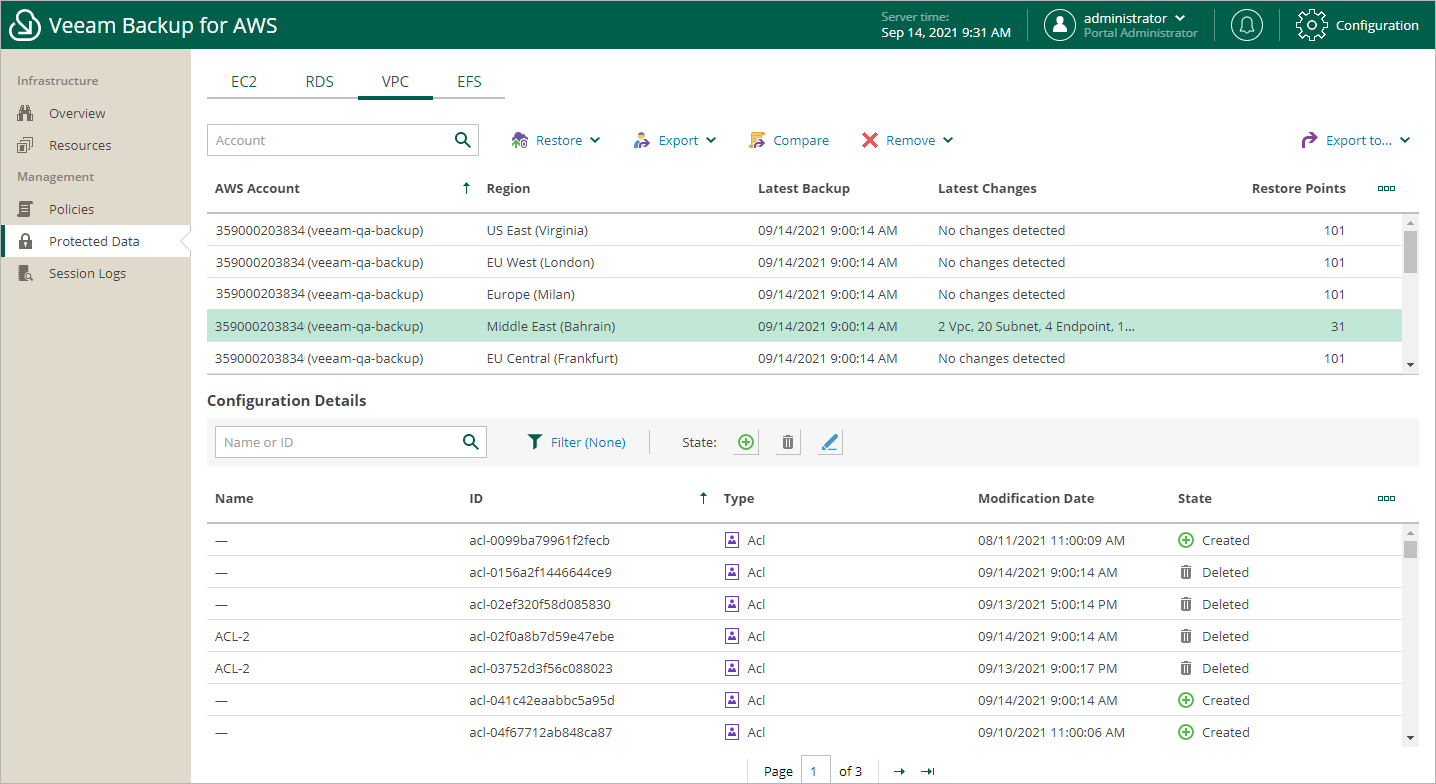Toggle the Created state filter
Viewport: 1436px width, 784px height.
point(745,441)
